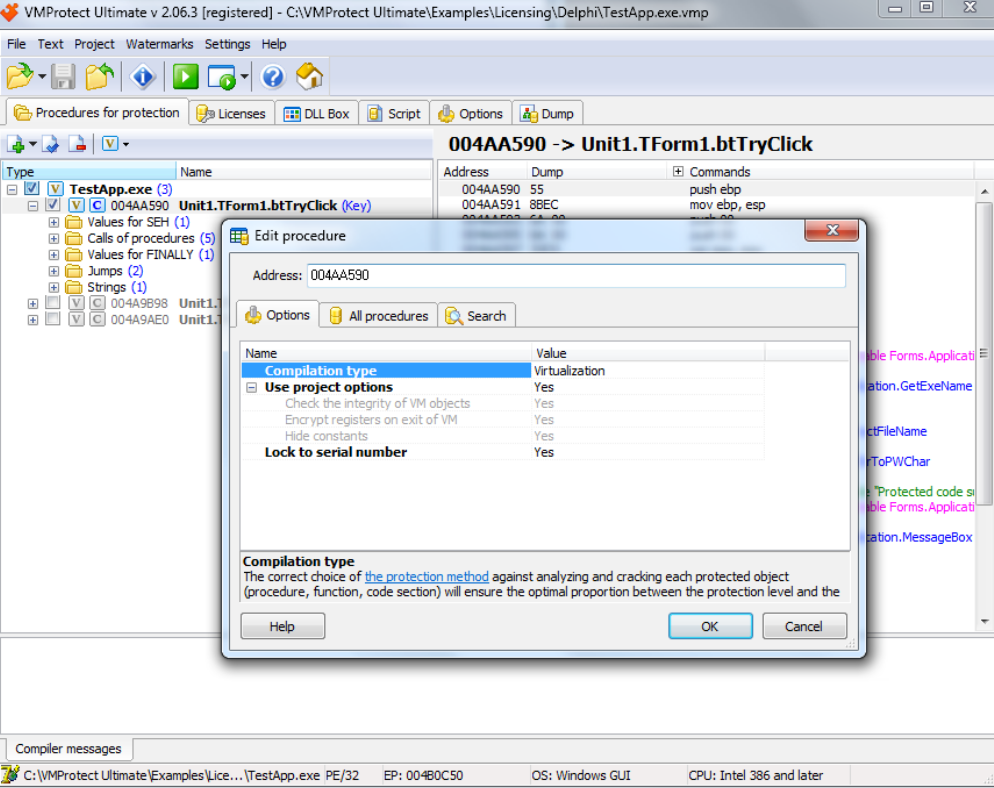
Task: Click the Add procedure plus icon
Action: [16, 145]
